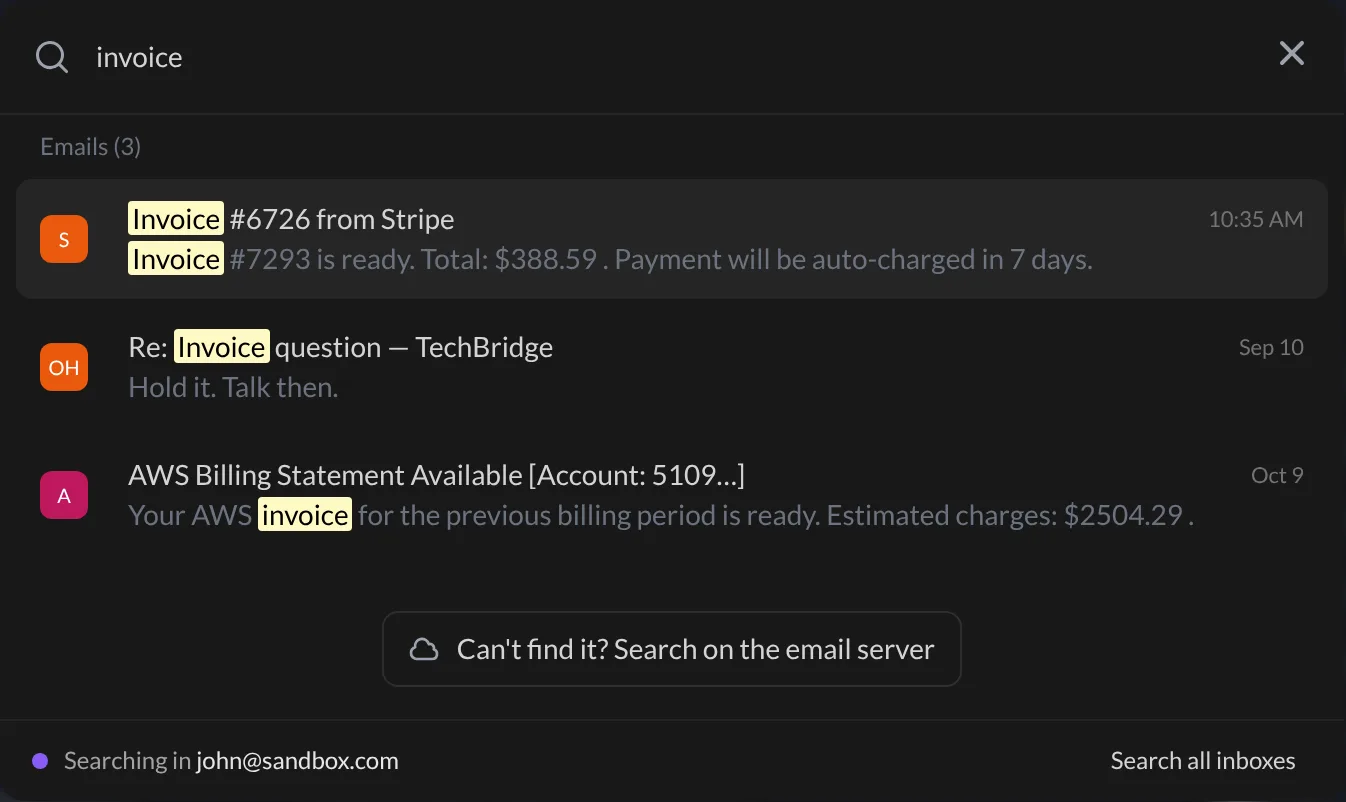Click 'john@sandbox.com' account label
1346x802 pixels.
[x=297, y=761]
